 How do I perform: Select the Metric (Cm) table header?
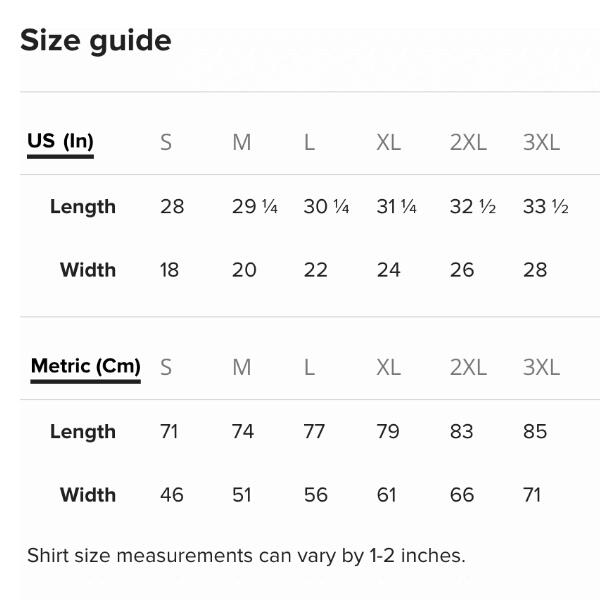[x=85, y=366]
